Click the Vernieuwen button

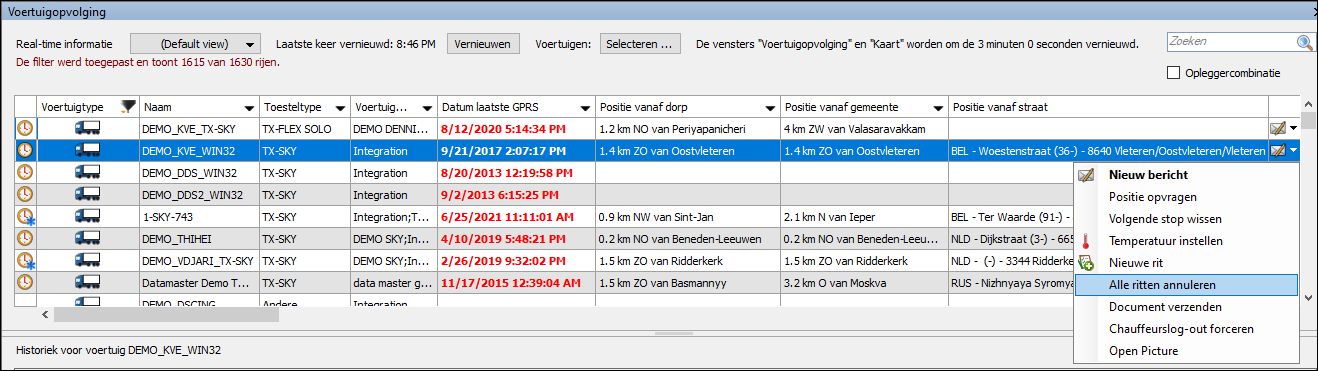pyautogui.click(x=484, y=44)
